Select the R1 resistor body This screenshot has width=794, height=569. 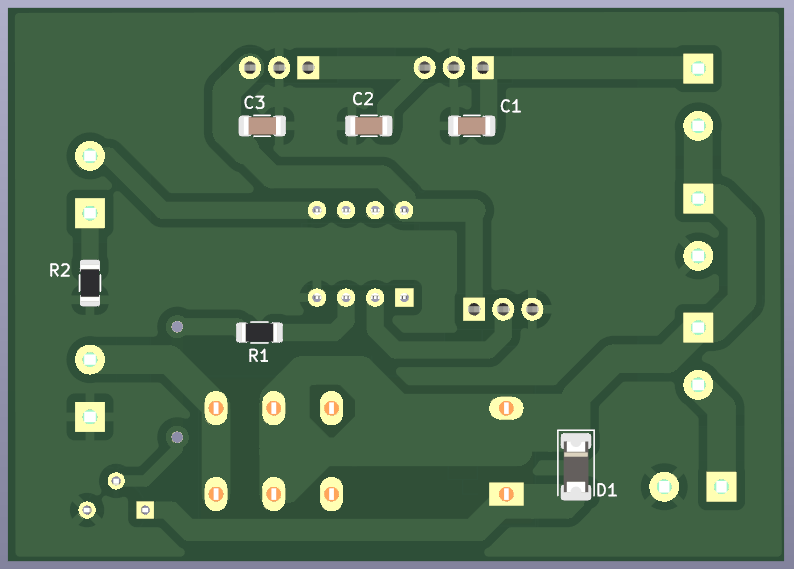pyautogui.click(x=259, y=332)
